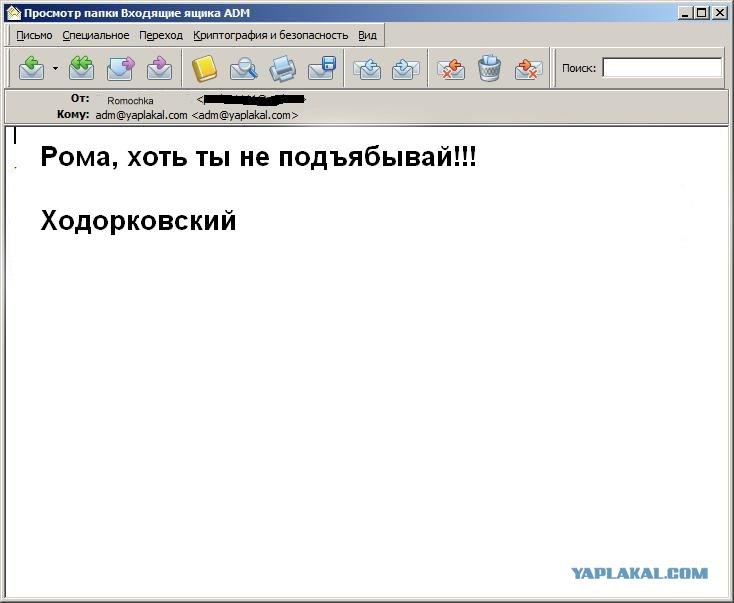This screenshot has width=734, height=603.
Task: Click the Поиск search input field
Action: click(662, 68)
